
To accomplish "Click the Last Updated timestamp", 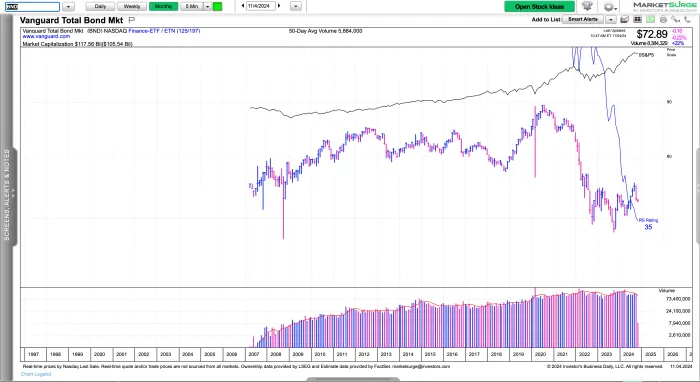I will tap(608, 33).
